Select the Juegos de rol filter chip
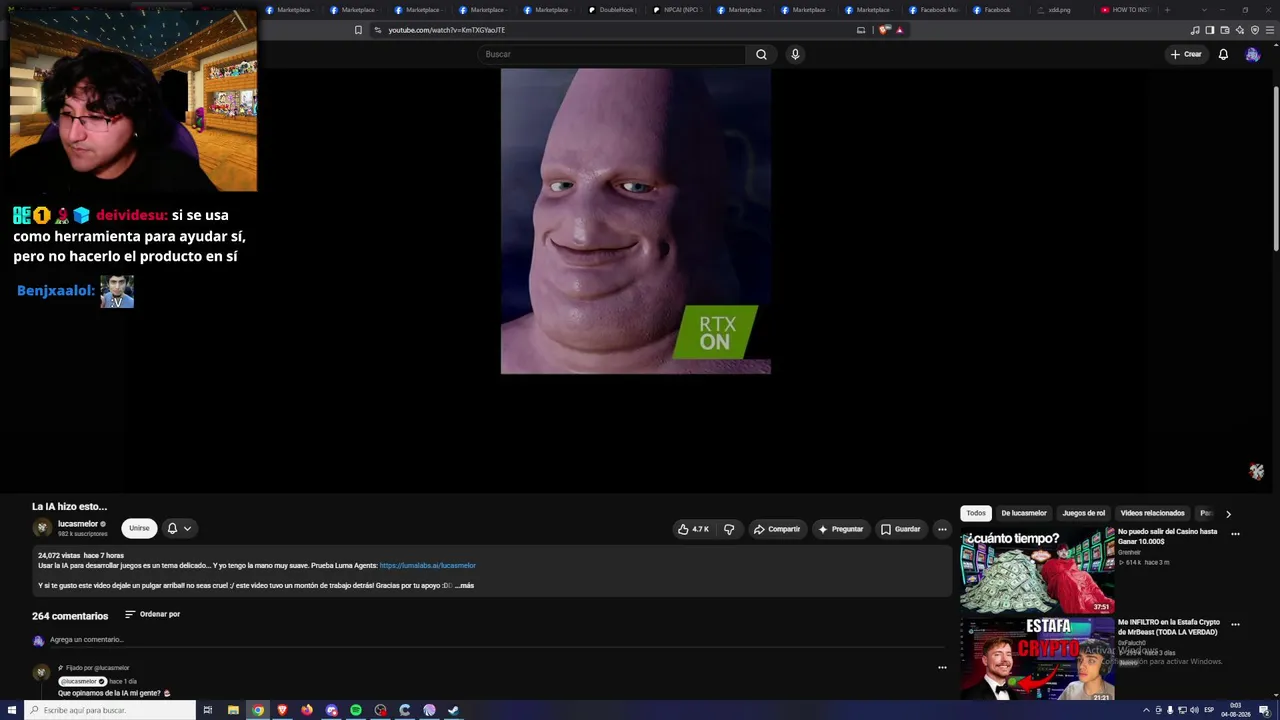Viewport: 1280px width, 720px height. [x=1084, y=513]
